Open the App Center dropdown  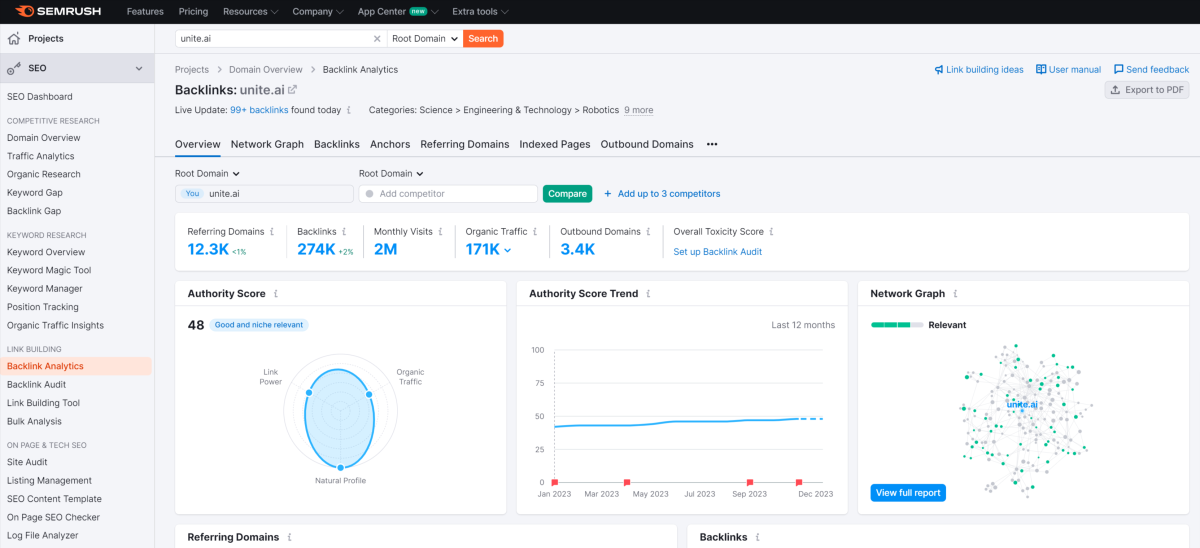click(x=399, y=11)
